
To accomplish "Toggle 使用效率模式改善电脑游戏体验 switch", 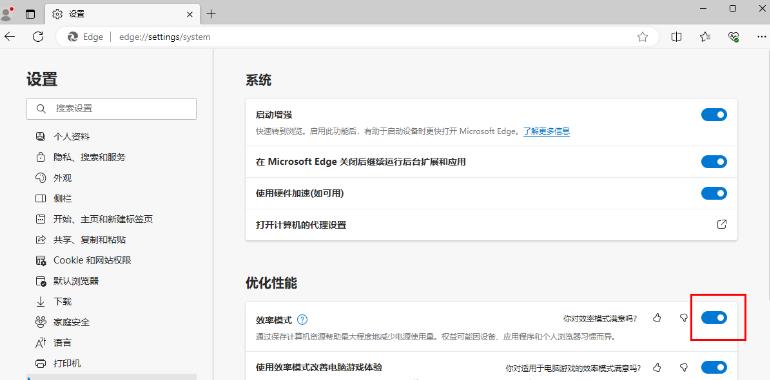I will click(x=714, y=367).
